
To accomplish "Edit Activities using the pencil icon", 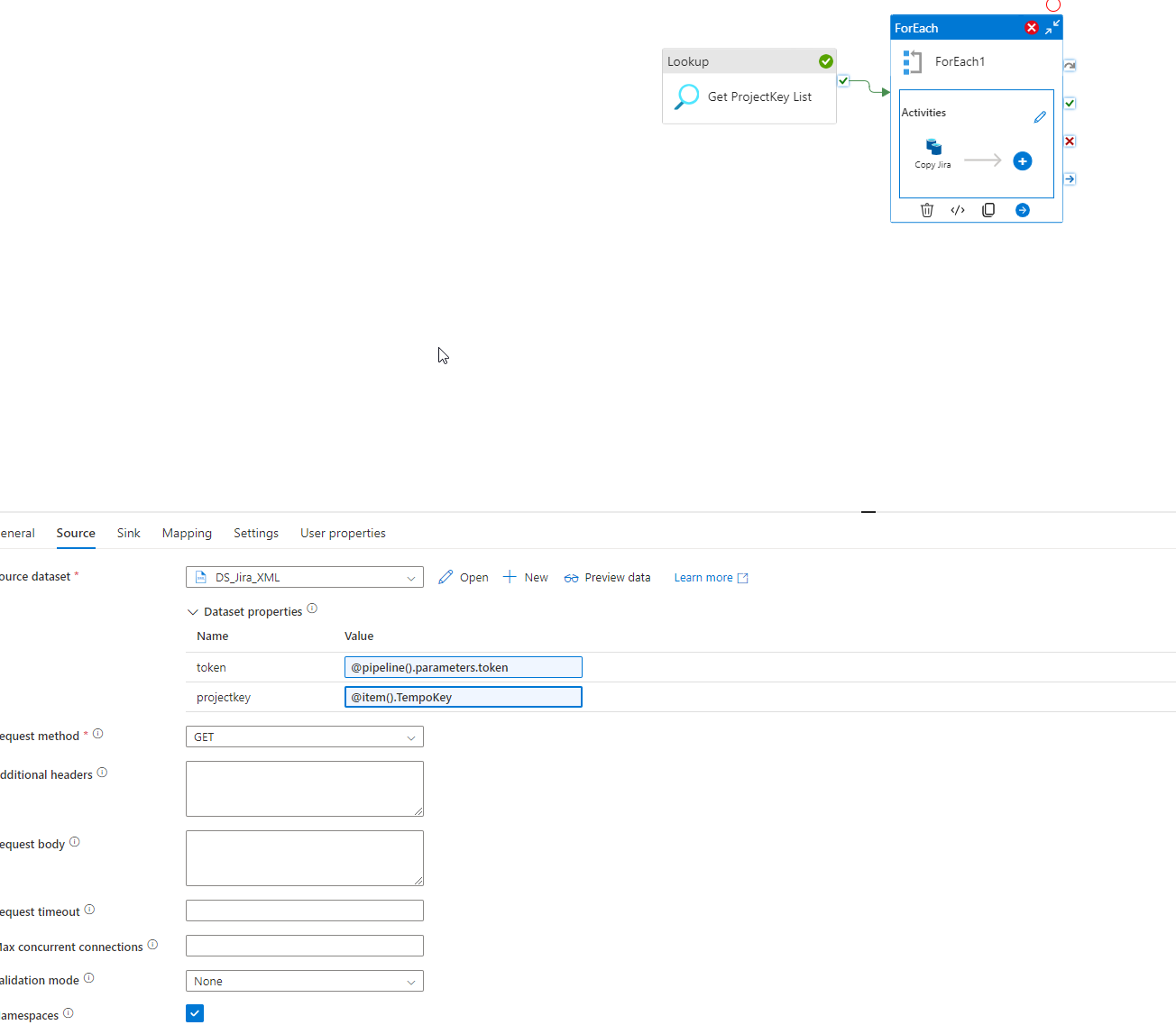I will pos(1040,116).
